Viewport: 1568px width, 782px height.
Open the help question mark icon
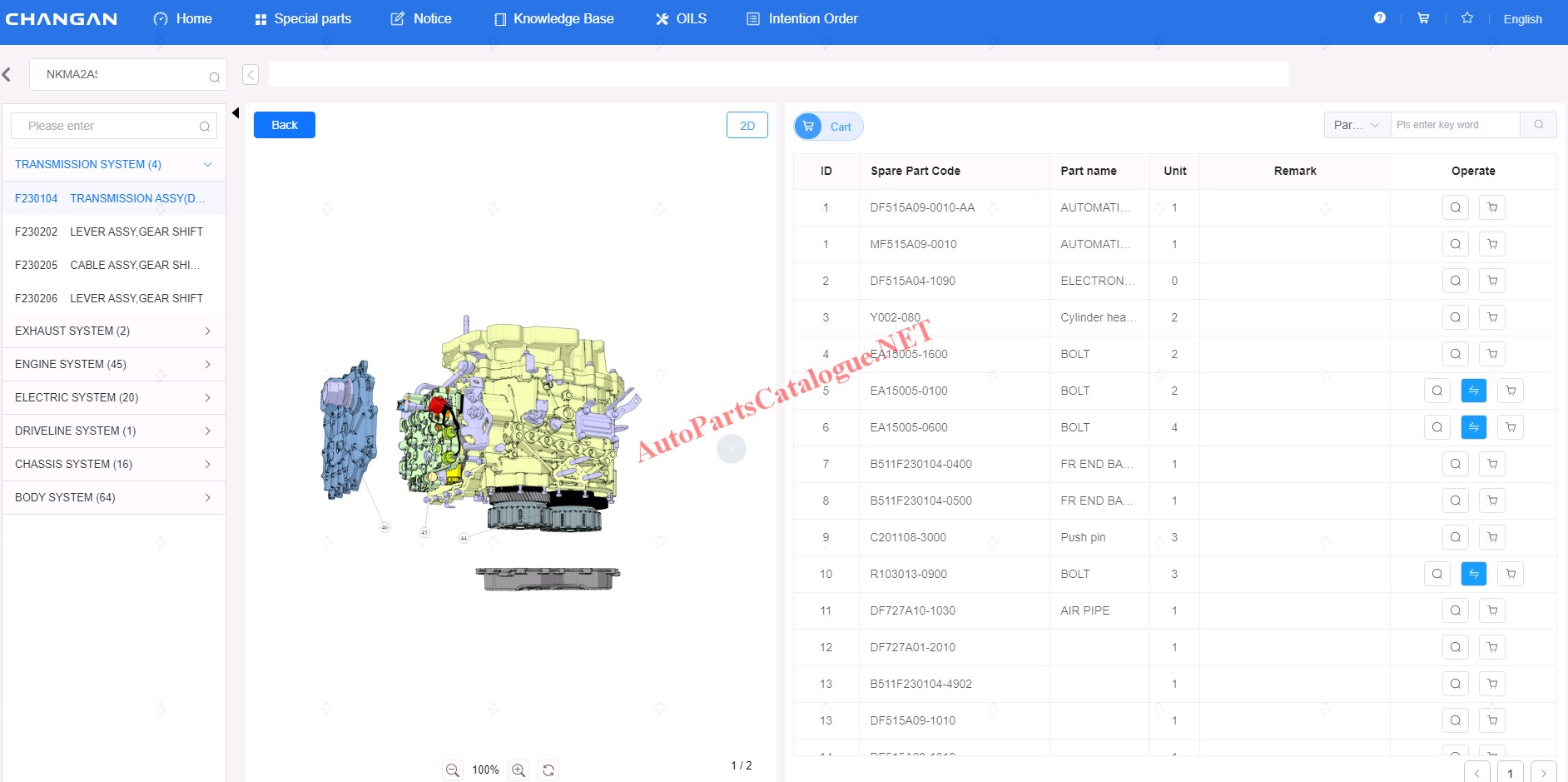[x=1380, y=18]
